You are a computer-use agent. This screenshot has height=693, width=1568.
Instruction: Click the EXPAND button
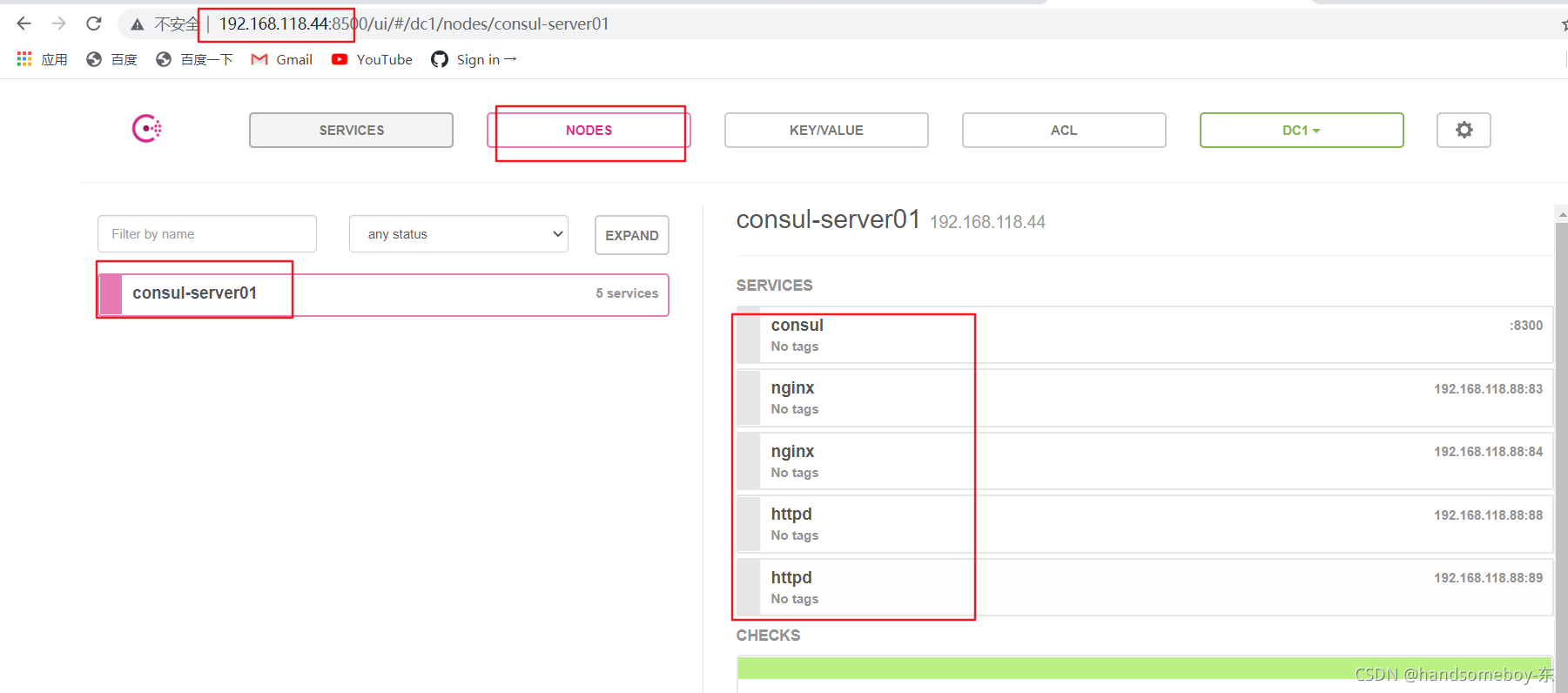(x=632, y=235)
